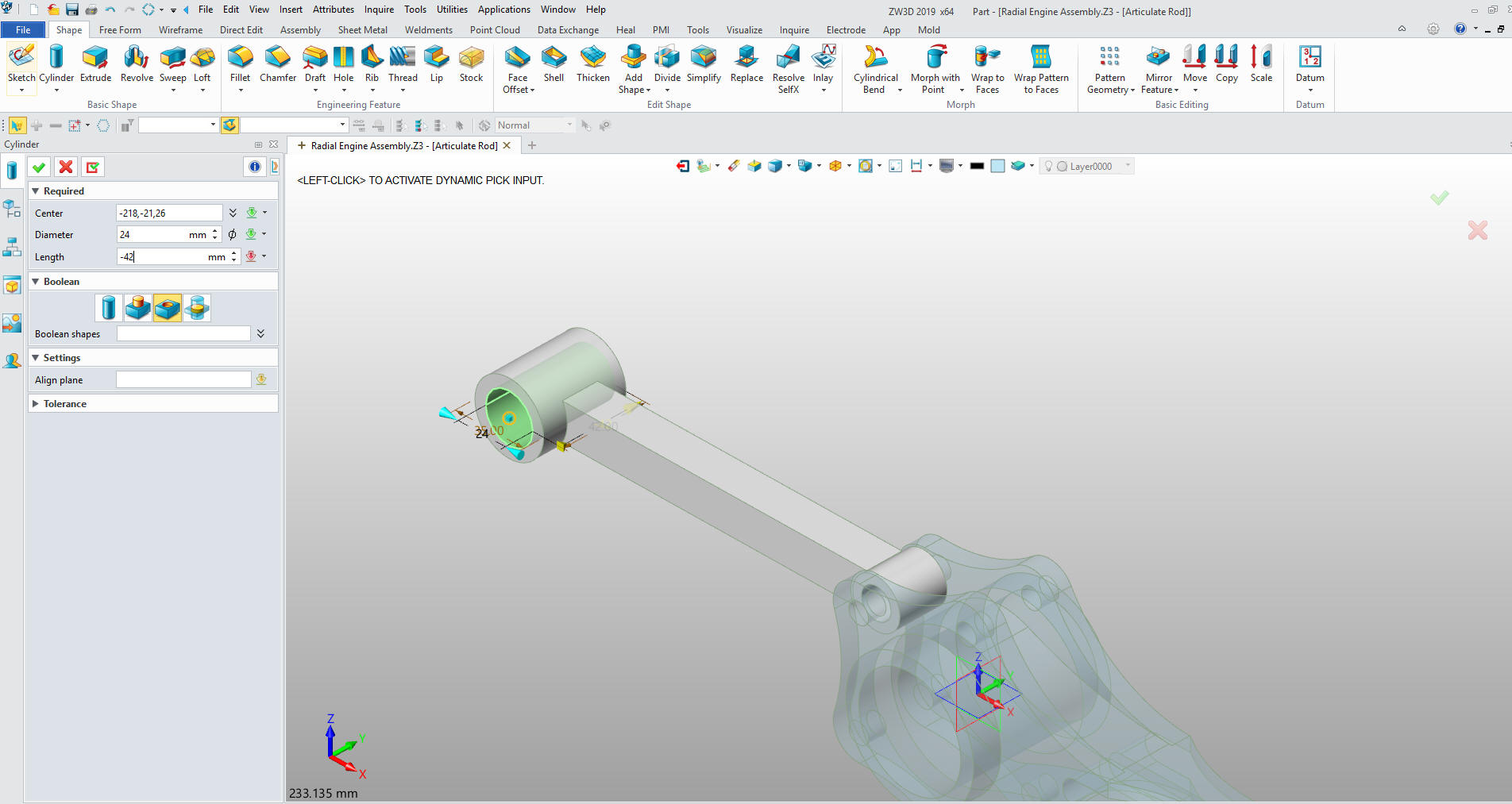
Task: Click the black color swatch in view toolbar
Action: coord(977,166)
